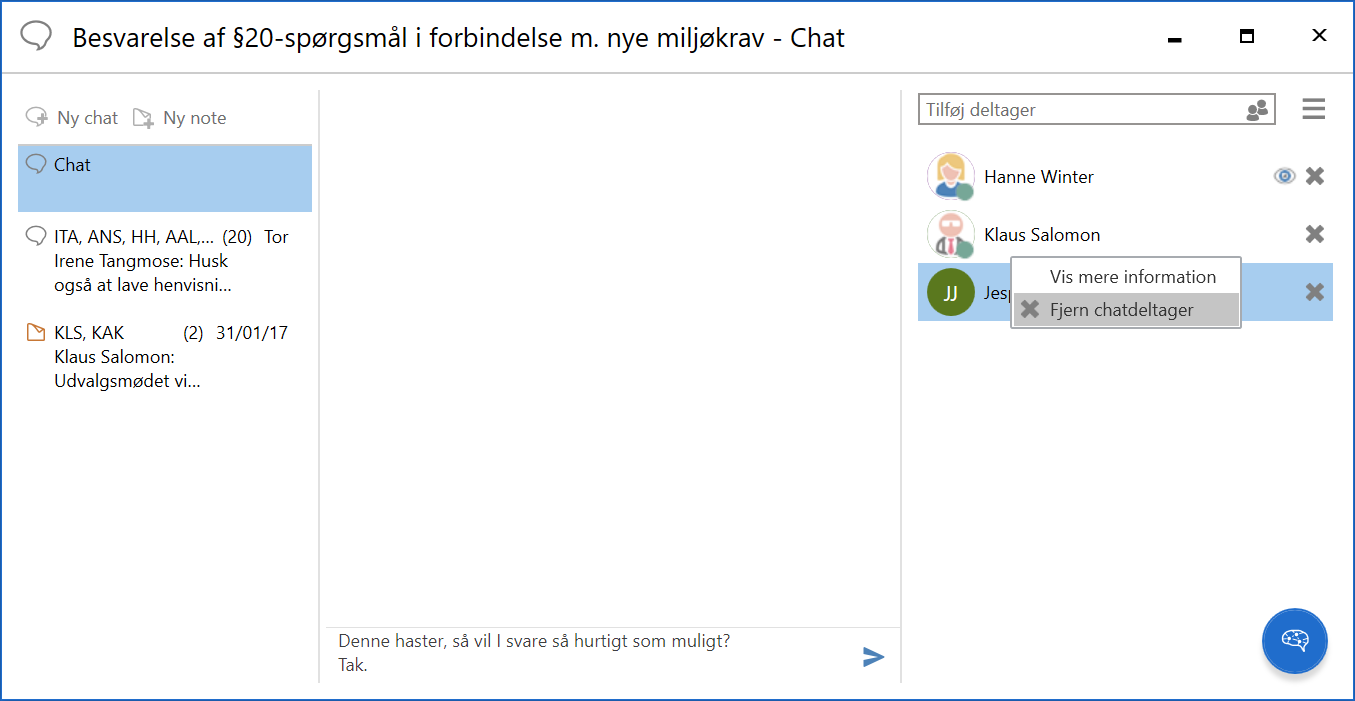Click the 'Tilføj deltager' input field

click(x=1080, y=110)
